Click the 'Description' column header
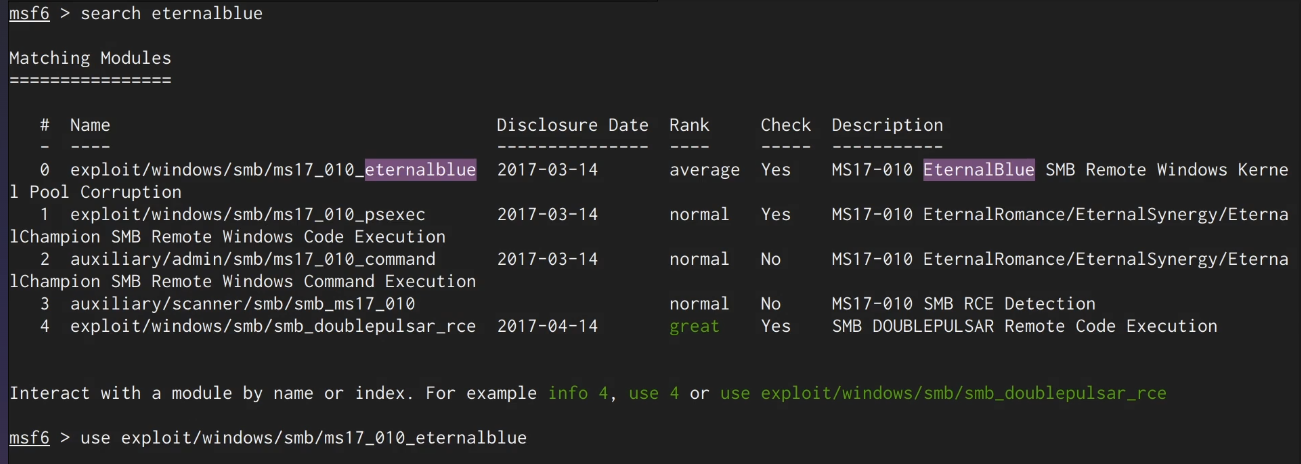The height and width of the screenshot is (464, 1301). coord(887,125)
